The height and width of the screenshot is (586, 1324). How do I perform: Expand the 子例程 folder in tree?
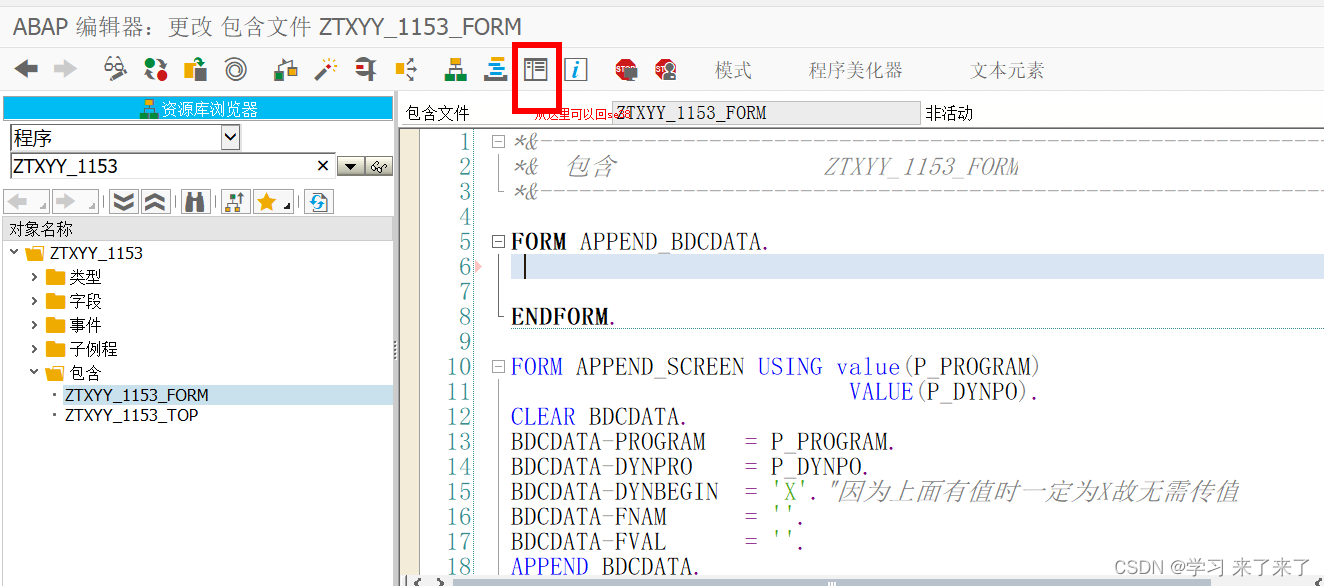(34, 349)
